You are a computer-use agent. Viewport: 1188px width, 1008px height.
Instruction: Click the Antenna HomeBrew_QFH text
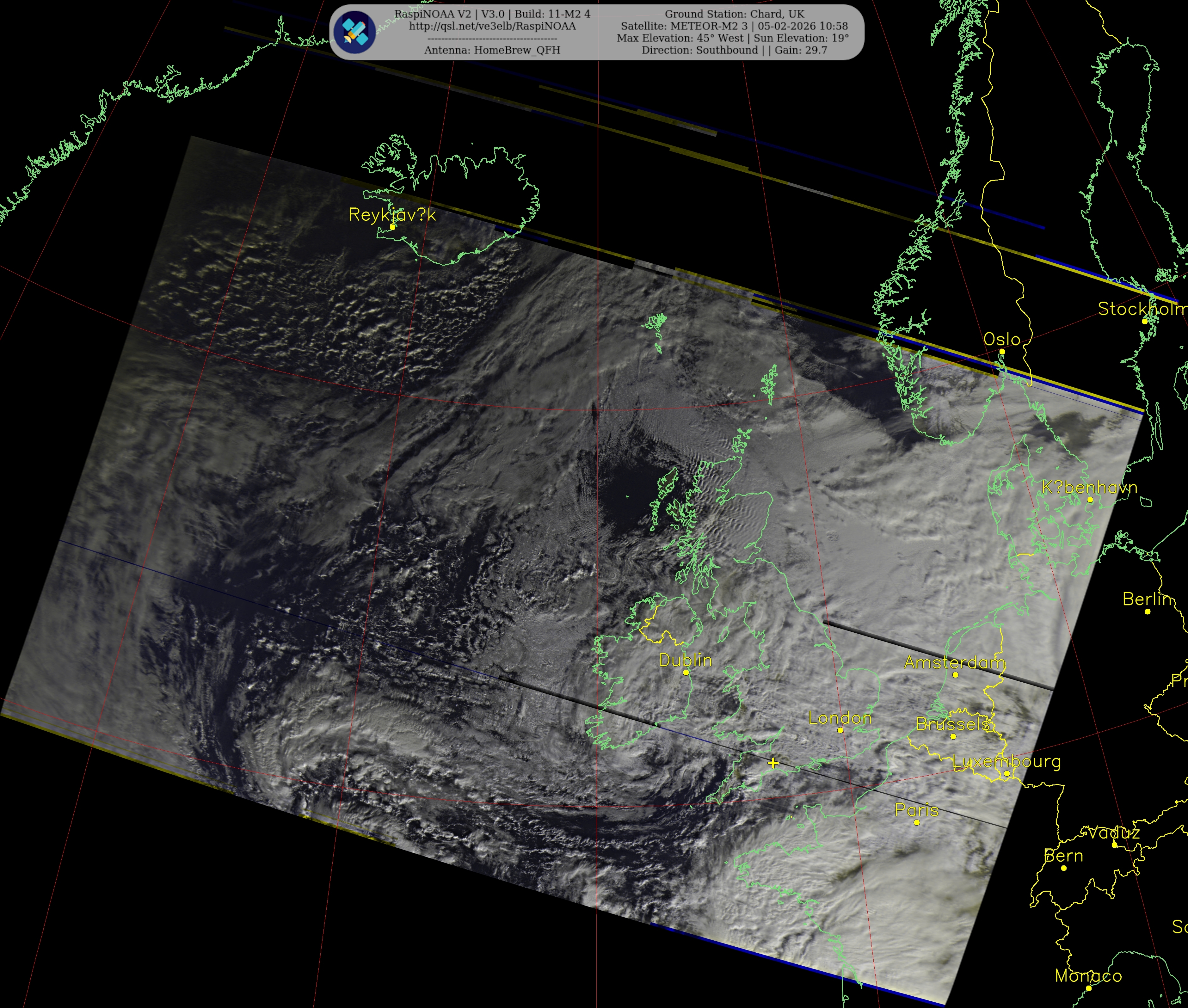(x=492, y=50)
